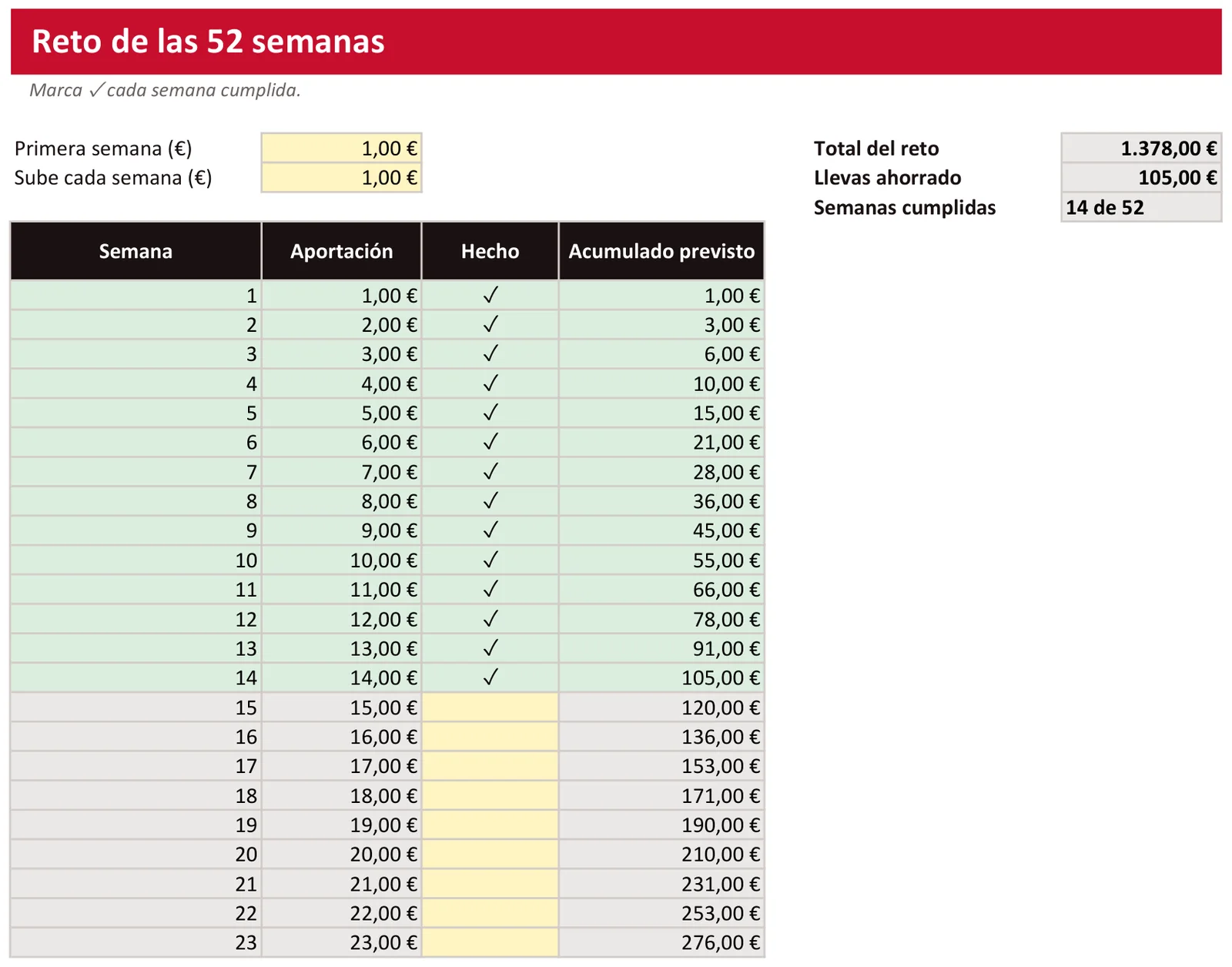Screen dimensions: 1232x967
Task: Mark week 18 as done in Hecho
Action: click(x=490, y=795)
